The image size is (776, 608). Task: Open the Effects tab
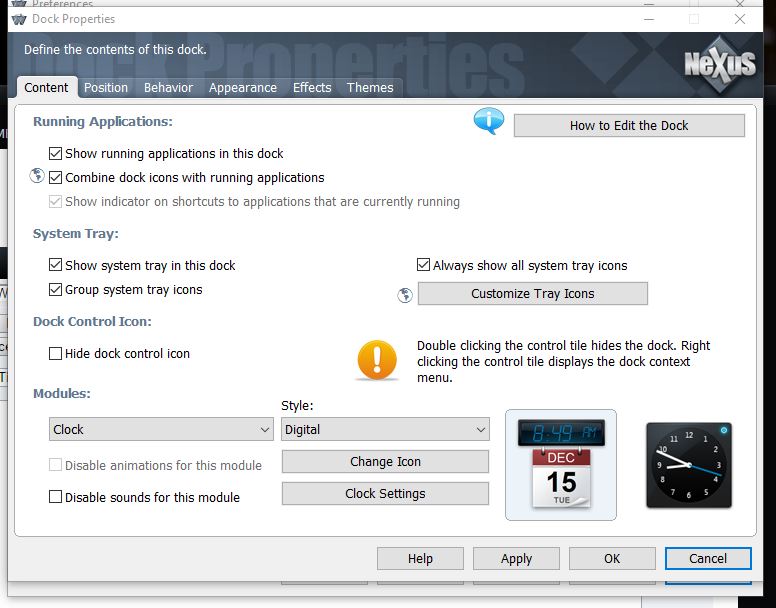(x=312, y=88)
